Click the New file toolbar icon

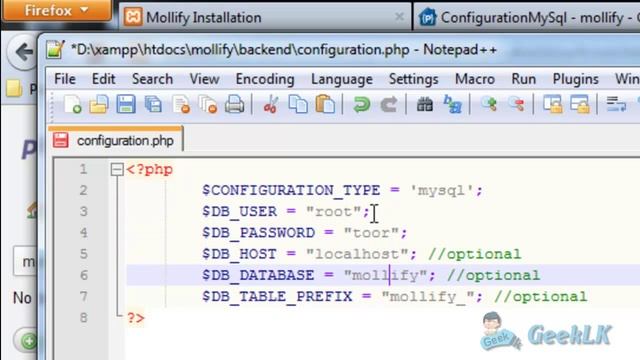(73, 105)
